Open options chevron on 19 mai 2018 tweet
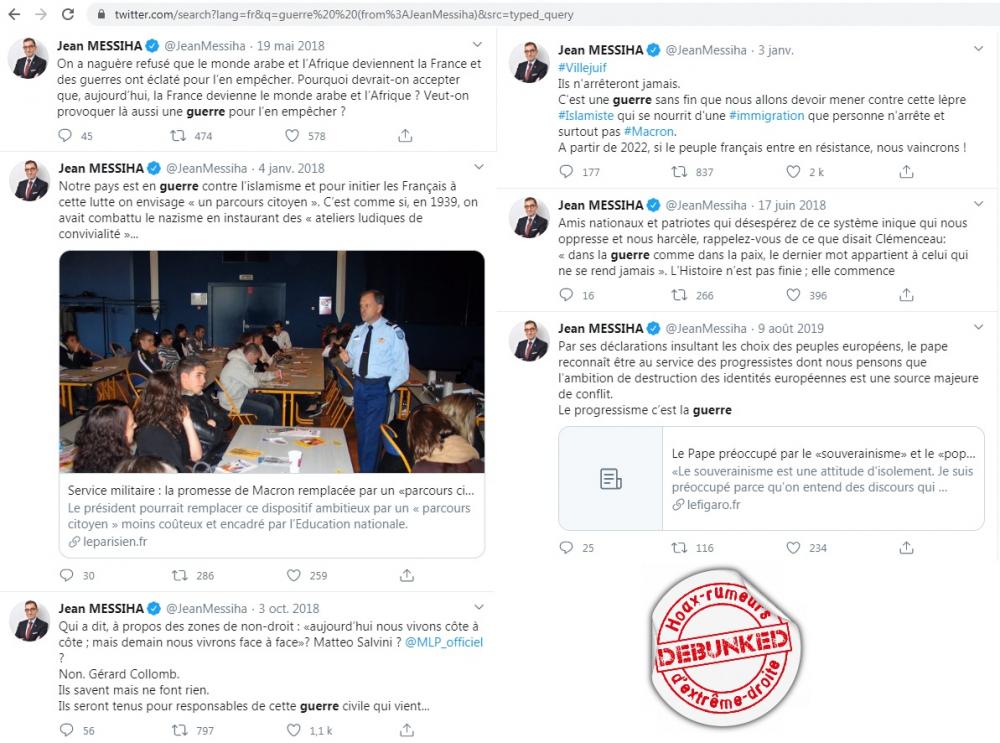Screen dimensions: 1000x743 click(477, 45)
